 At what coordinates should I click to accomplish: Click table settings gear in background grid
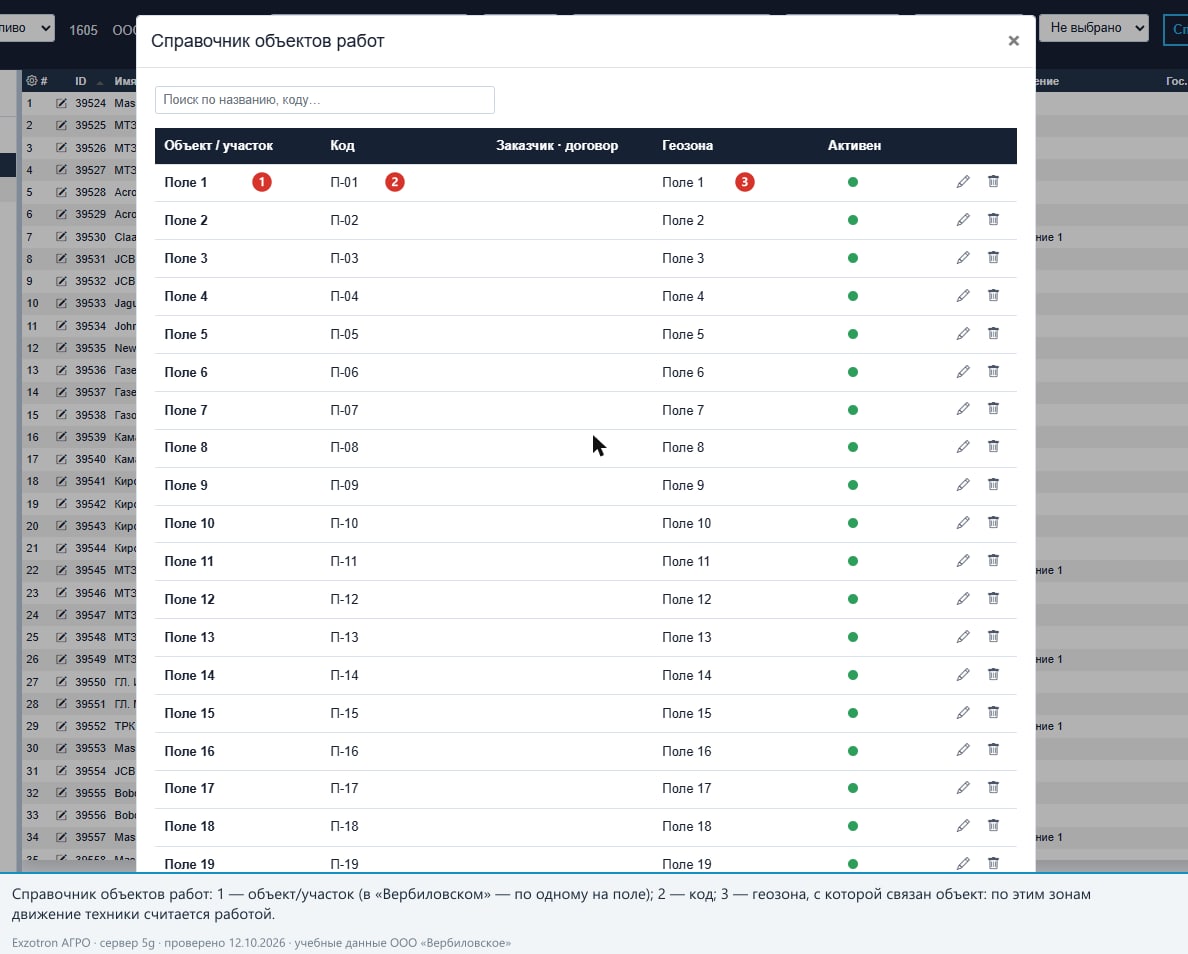click(x=32, y=80)
